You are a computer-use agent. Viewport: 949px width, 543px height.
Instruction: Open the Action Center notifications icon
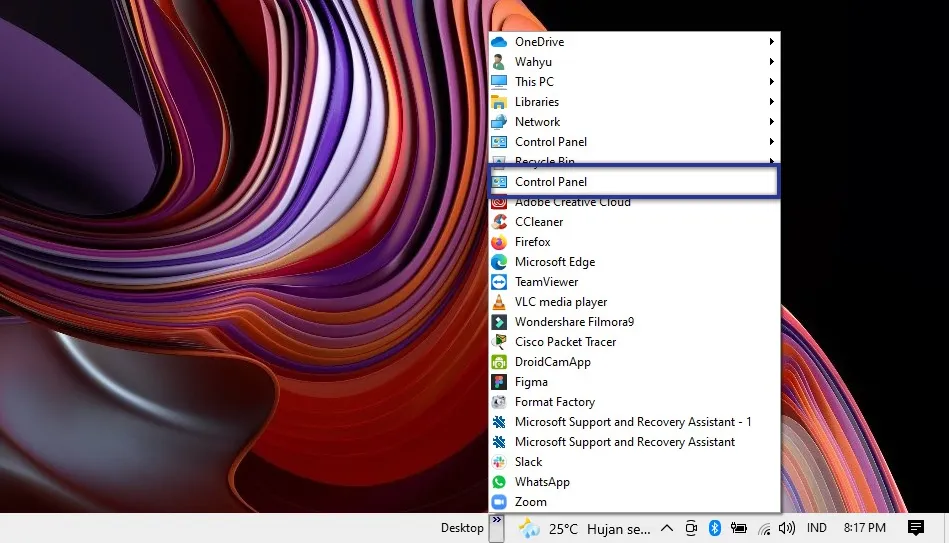click(x=915, y=528)
